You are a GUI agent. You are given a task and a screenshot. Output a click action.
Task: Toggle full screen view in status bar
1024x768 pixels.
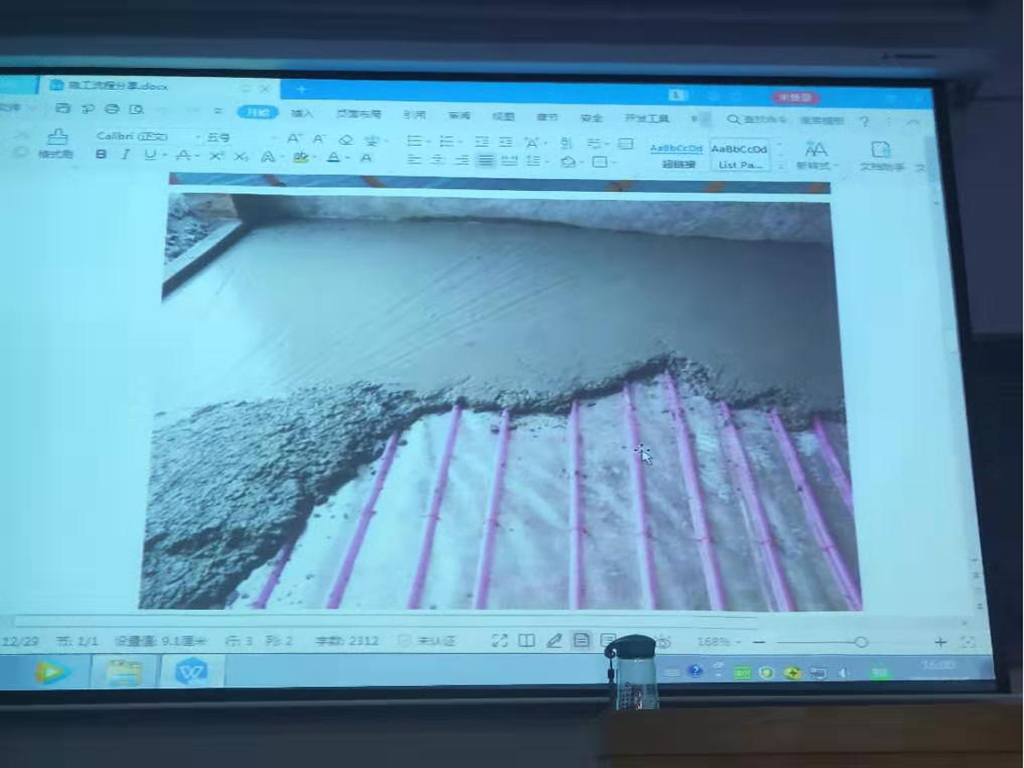pos(499,641)
